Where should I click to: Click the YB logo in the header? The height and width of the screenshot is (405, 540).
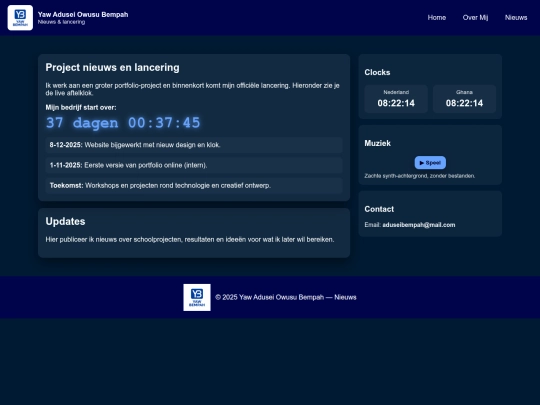pos(20,18)
